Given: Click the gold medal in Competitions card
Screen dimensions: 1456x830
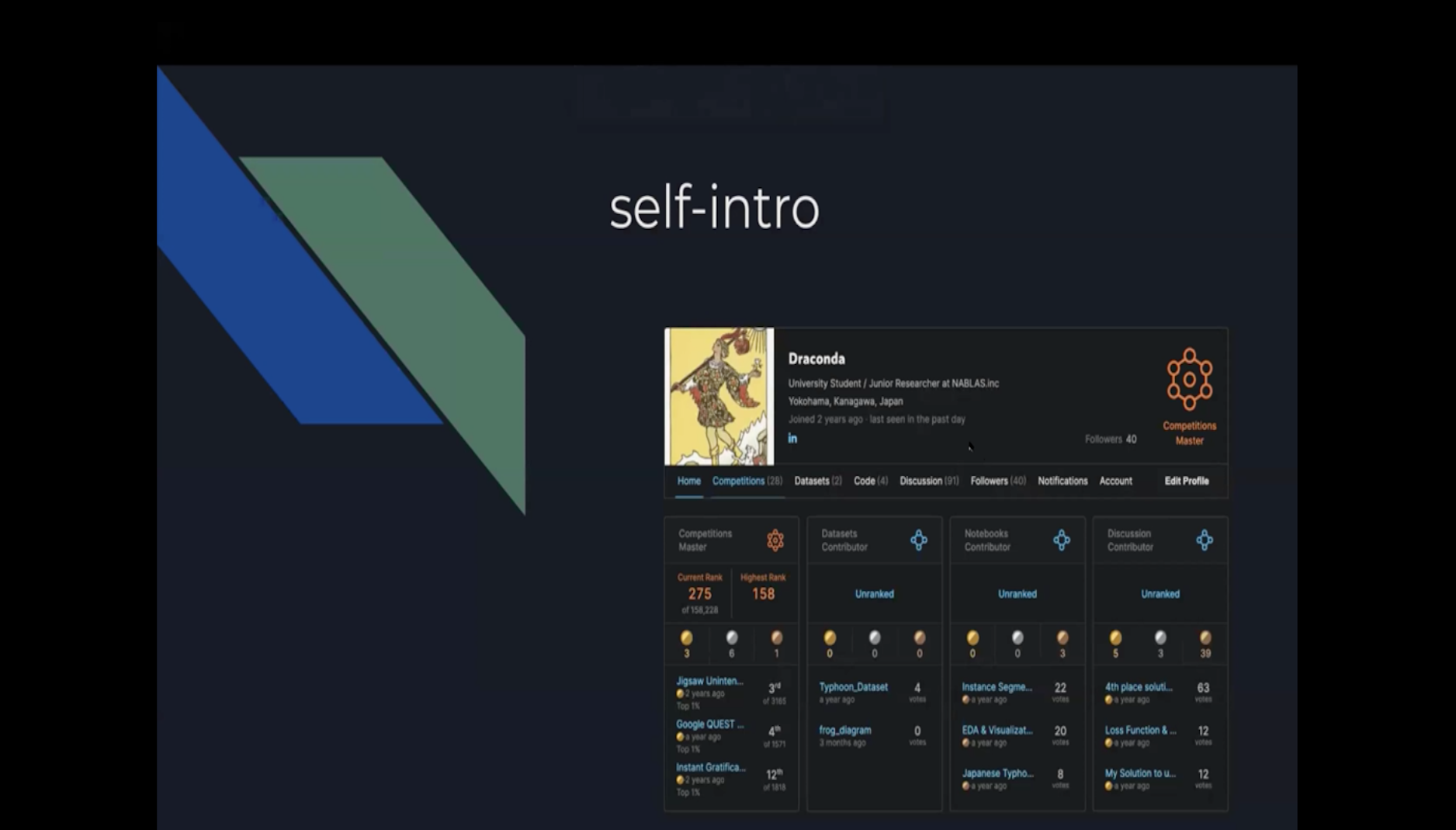Looking at the screenshot, I should (x=686, y=638).
